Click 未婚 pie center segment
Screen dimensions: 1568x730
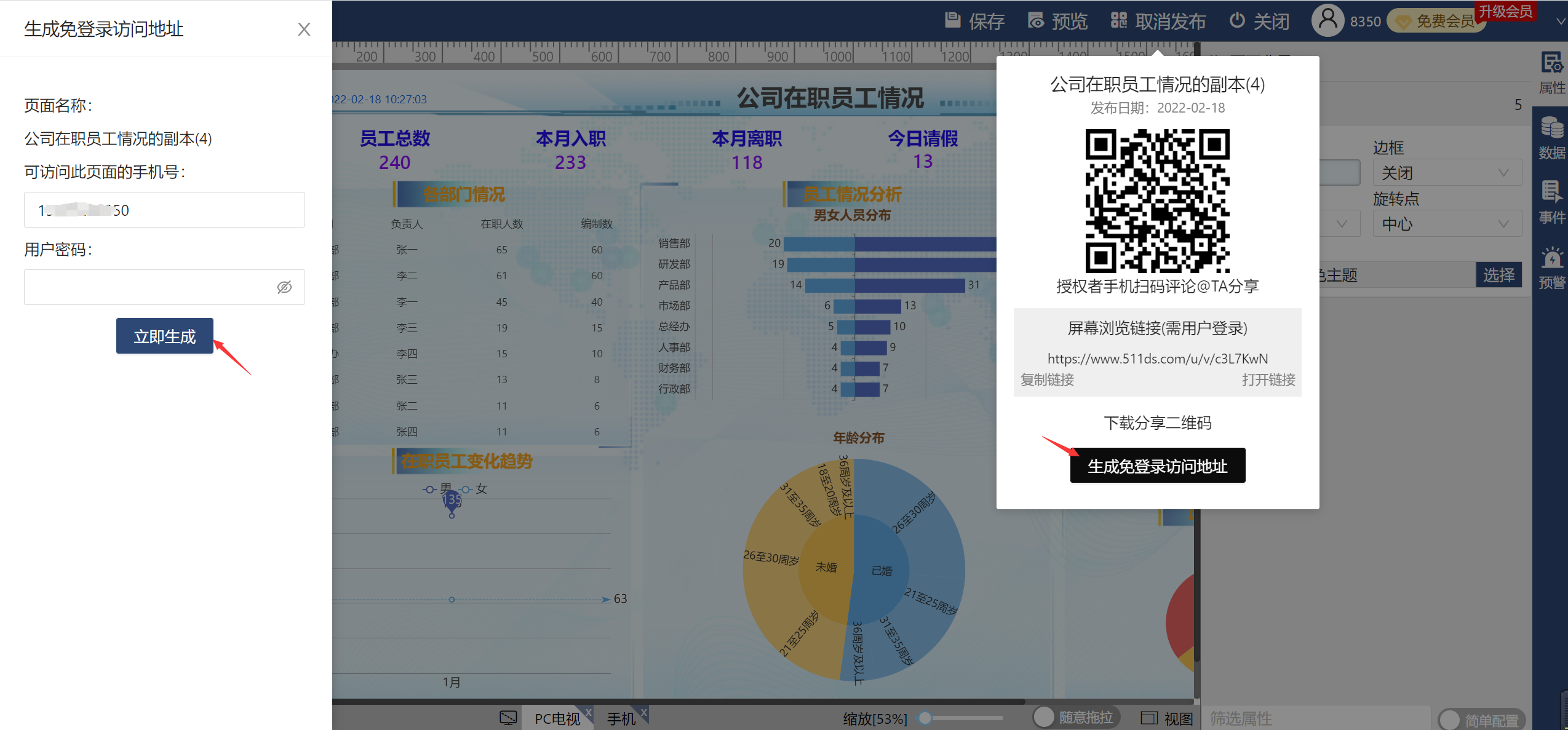click(826, 567)
